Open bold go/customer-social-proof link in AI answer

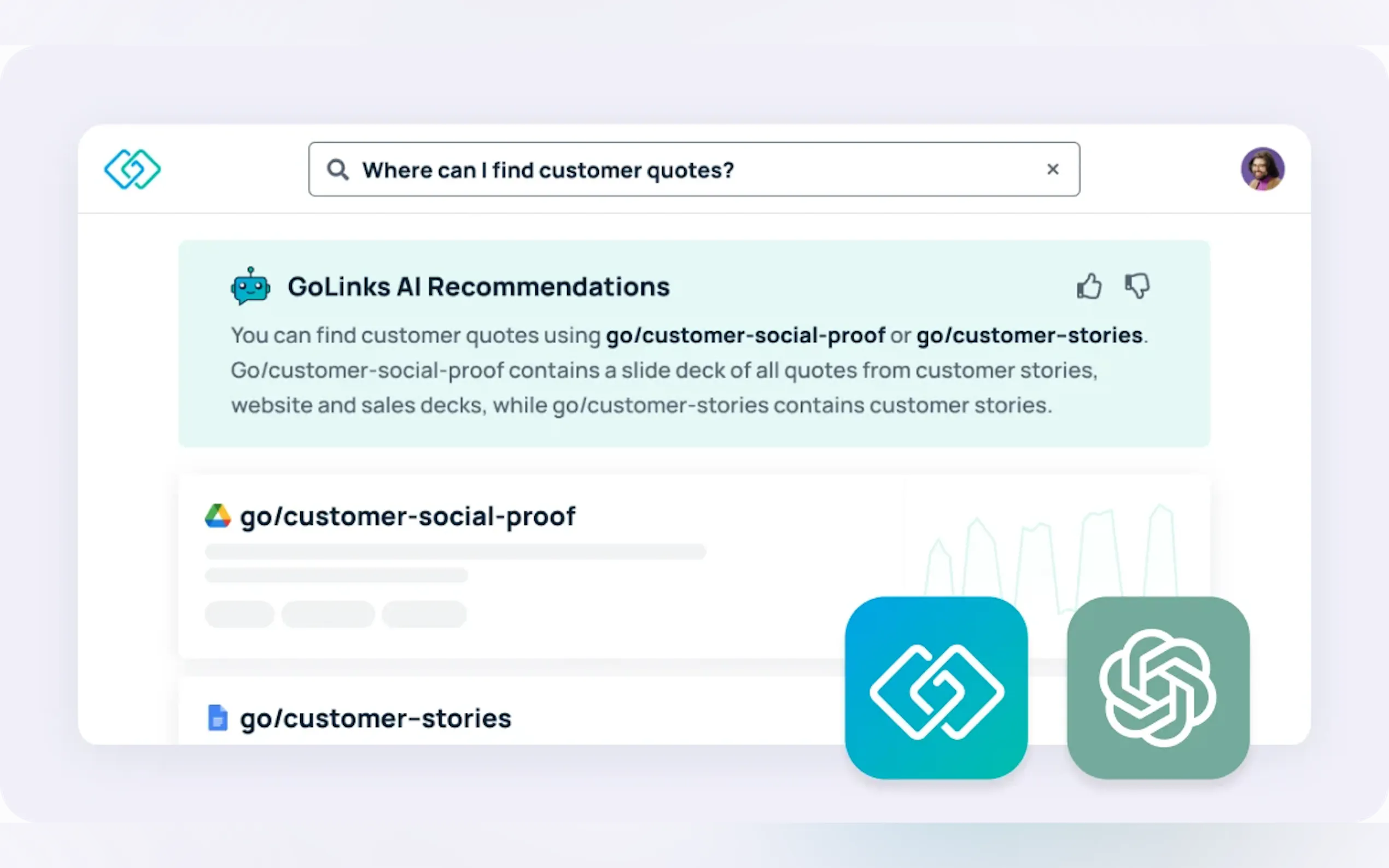pyautogui.click(x=745, y=335)
